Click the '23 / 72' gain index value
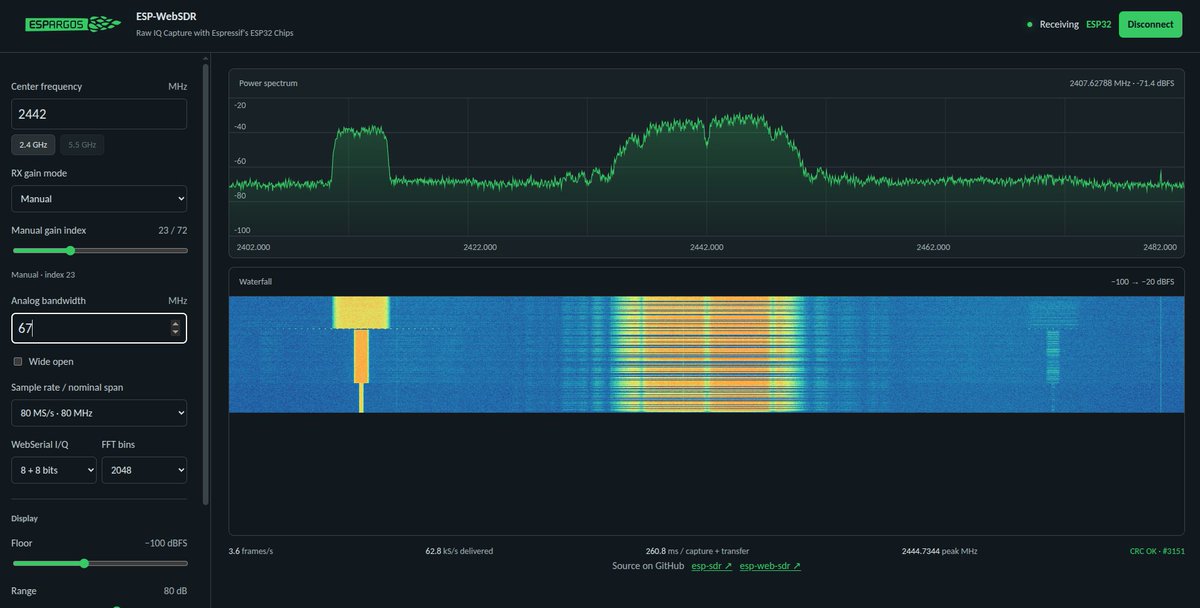Viewport: 1200px width, 608px height. coord(172,230)
